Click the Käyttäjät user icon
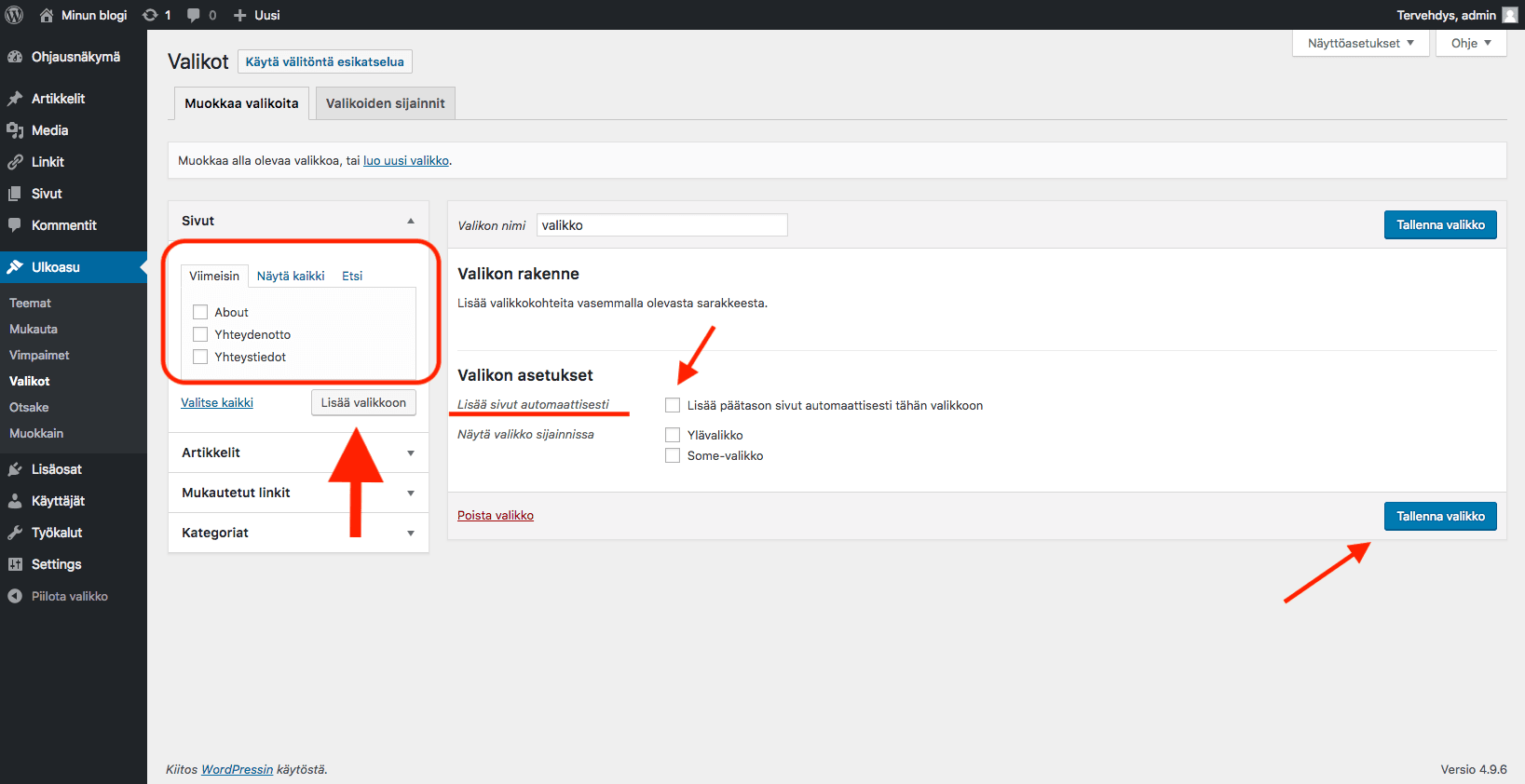Viewport: 1525px width, 784px height. 15,501
